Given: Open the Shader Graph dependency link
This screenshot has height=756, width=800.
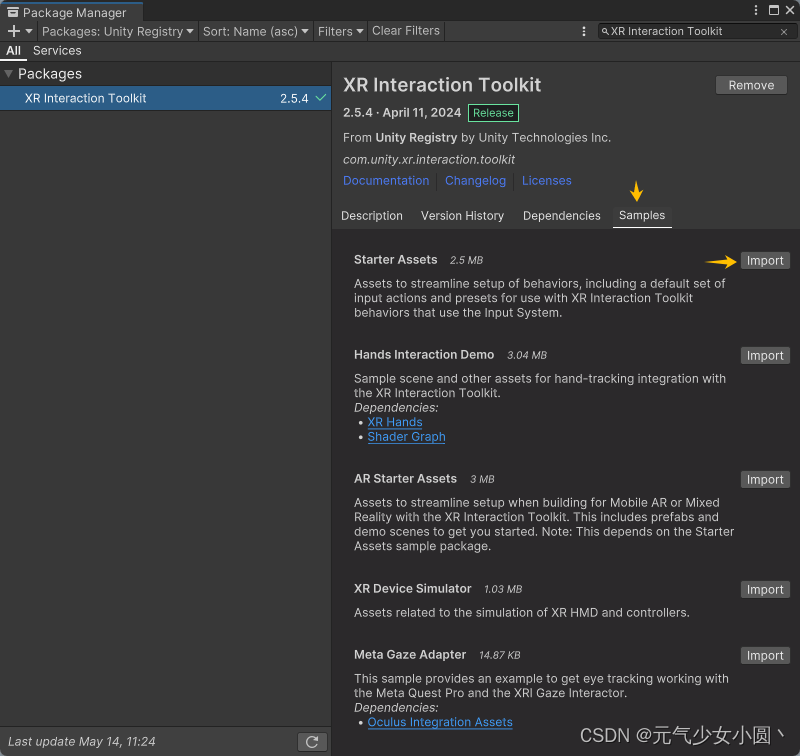Looking at the screenshot, I should tap(406, 437).
